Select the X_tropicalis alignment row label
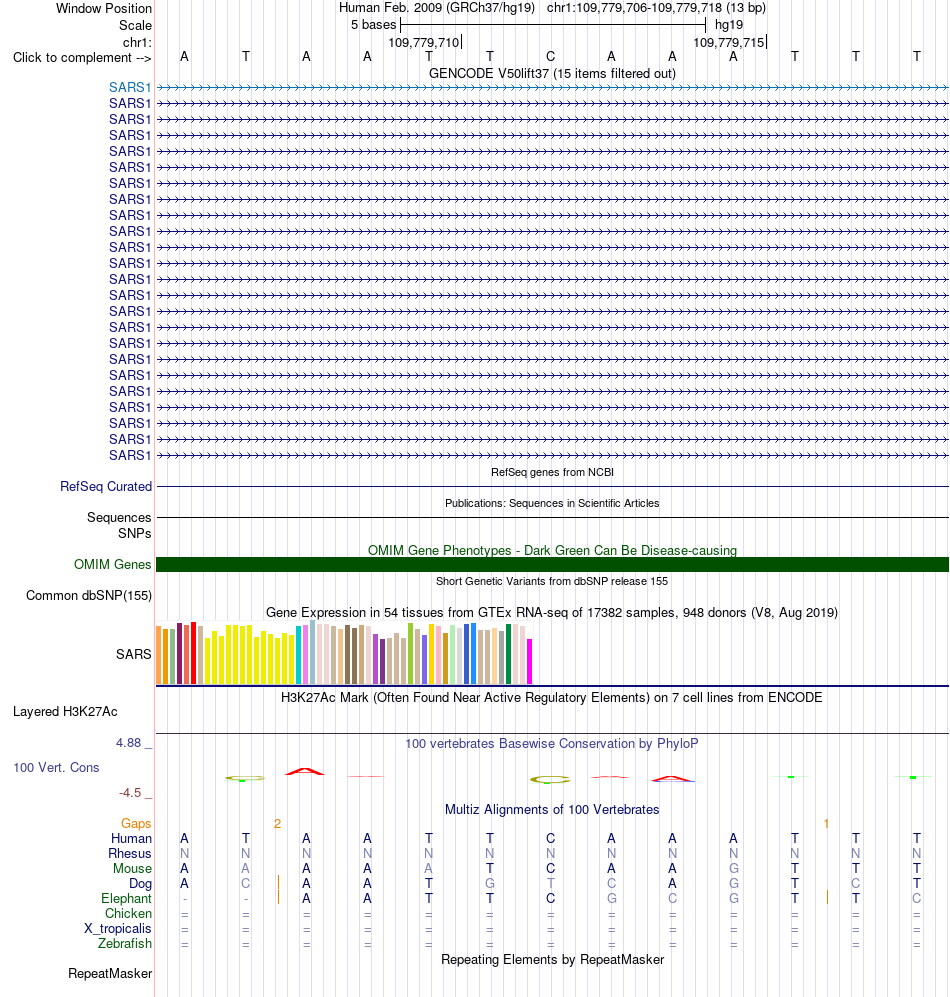This screenshot has height=997, width=950. click(x=118, y=928)
